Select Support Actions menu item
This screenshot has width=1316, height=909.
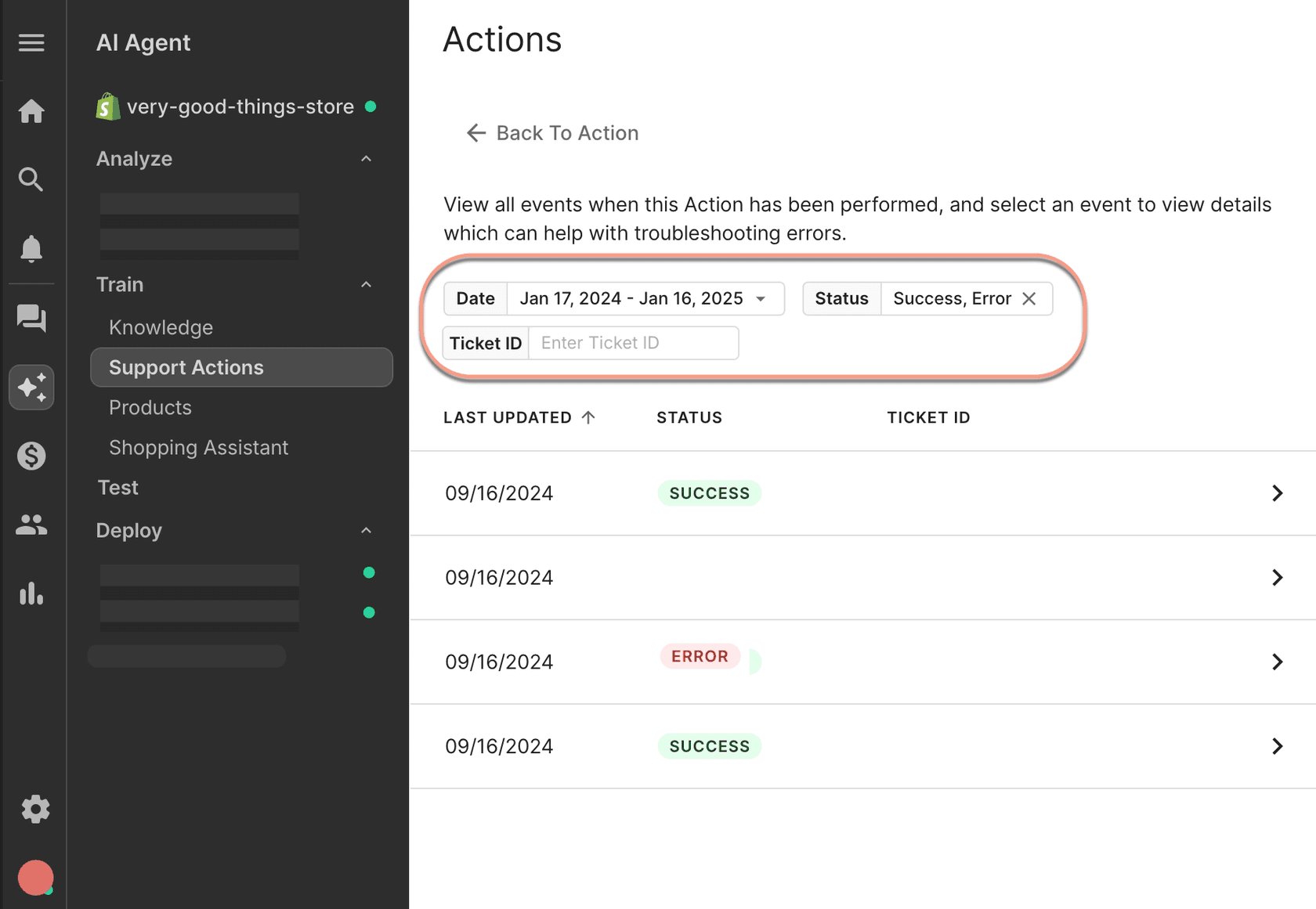point(241,367)
